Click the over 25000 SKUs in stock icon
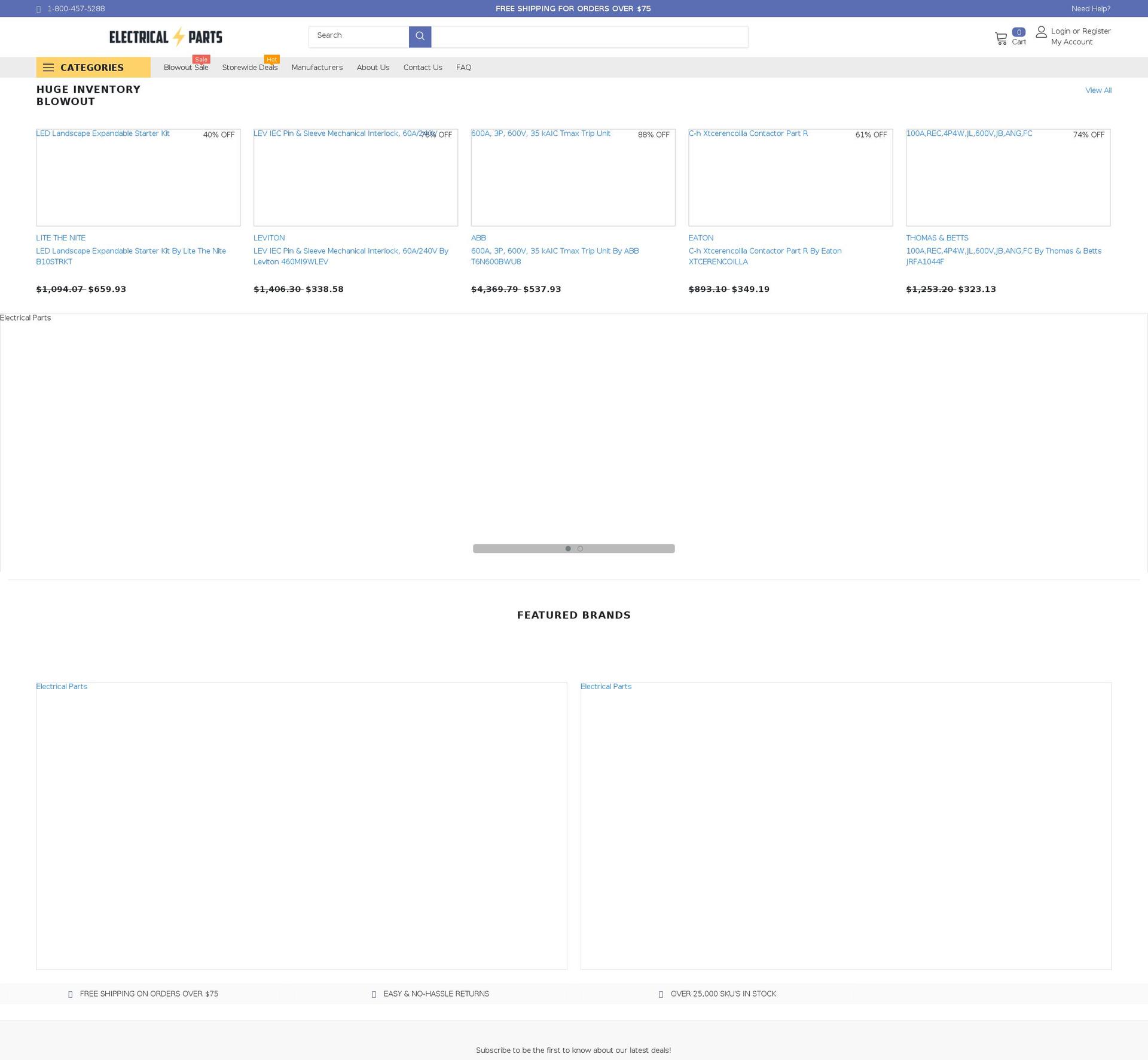Screen dimensions: 1148x1060 (660, 994)
